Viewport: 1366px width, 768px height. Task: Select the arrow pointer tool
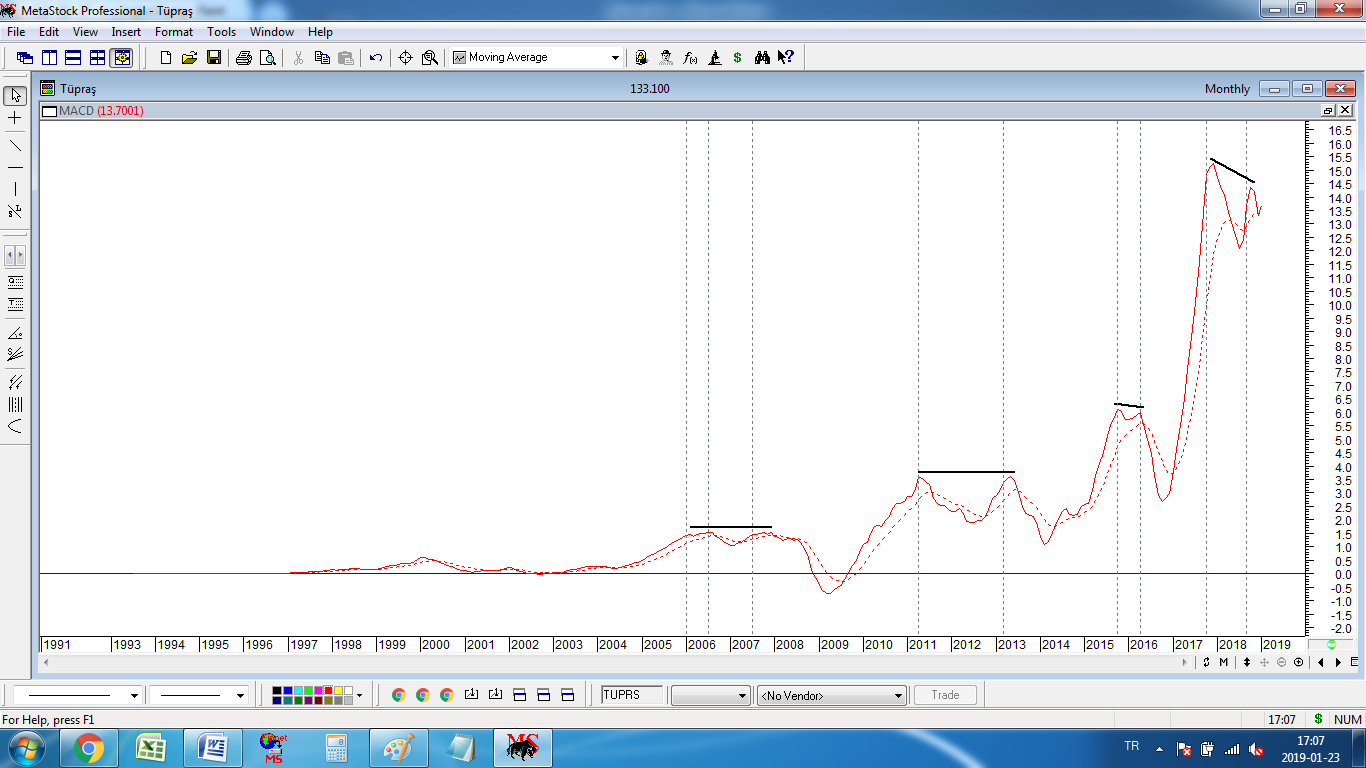coord(15,96)
